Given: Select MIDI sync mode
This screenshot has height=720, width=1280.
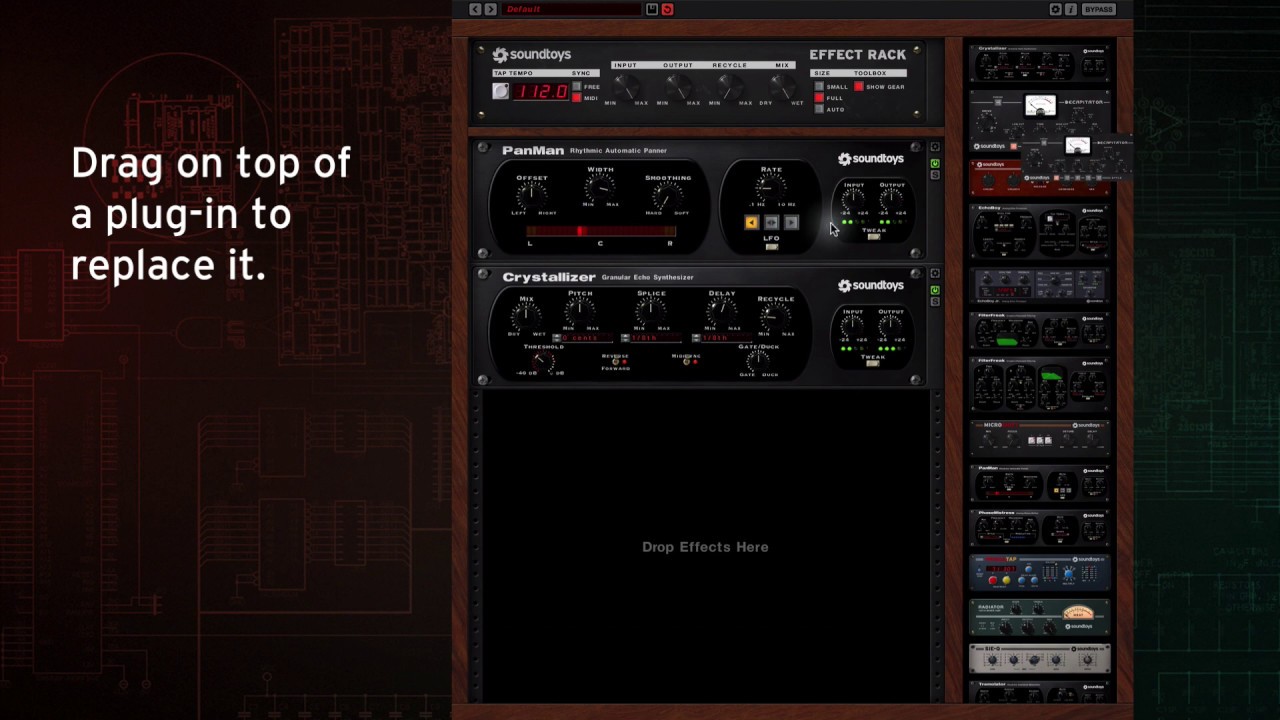Looking at the screenshot, I should point(577,98).
